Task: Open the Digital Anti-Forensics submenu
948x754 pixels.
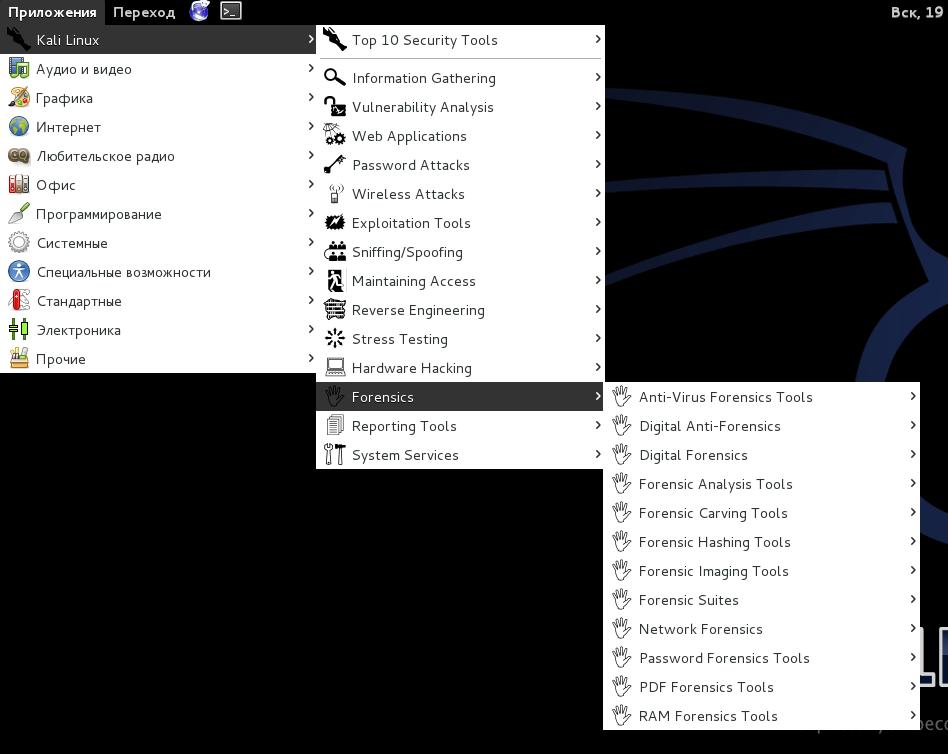Action: pyautogui.click(x=762, y=426)
